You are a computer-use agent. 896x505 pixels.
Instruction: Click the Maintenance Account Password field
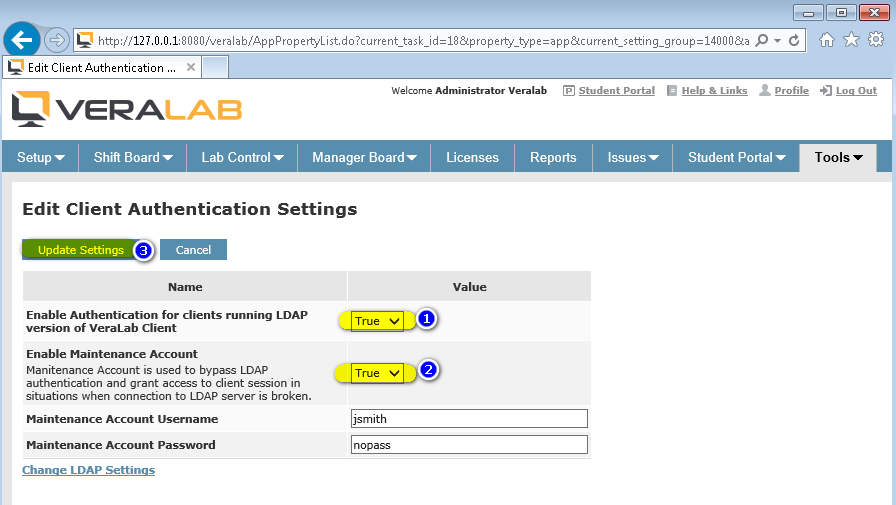coord(469,445)
